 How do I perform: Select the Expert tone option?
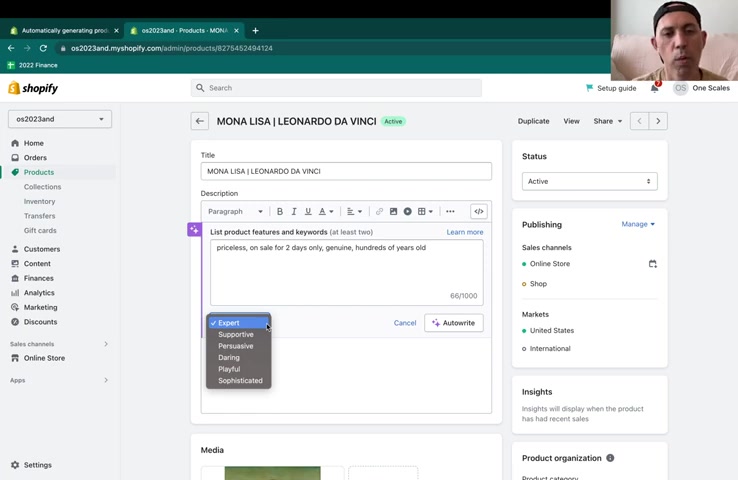(239, 323)
